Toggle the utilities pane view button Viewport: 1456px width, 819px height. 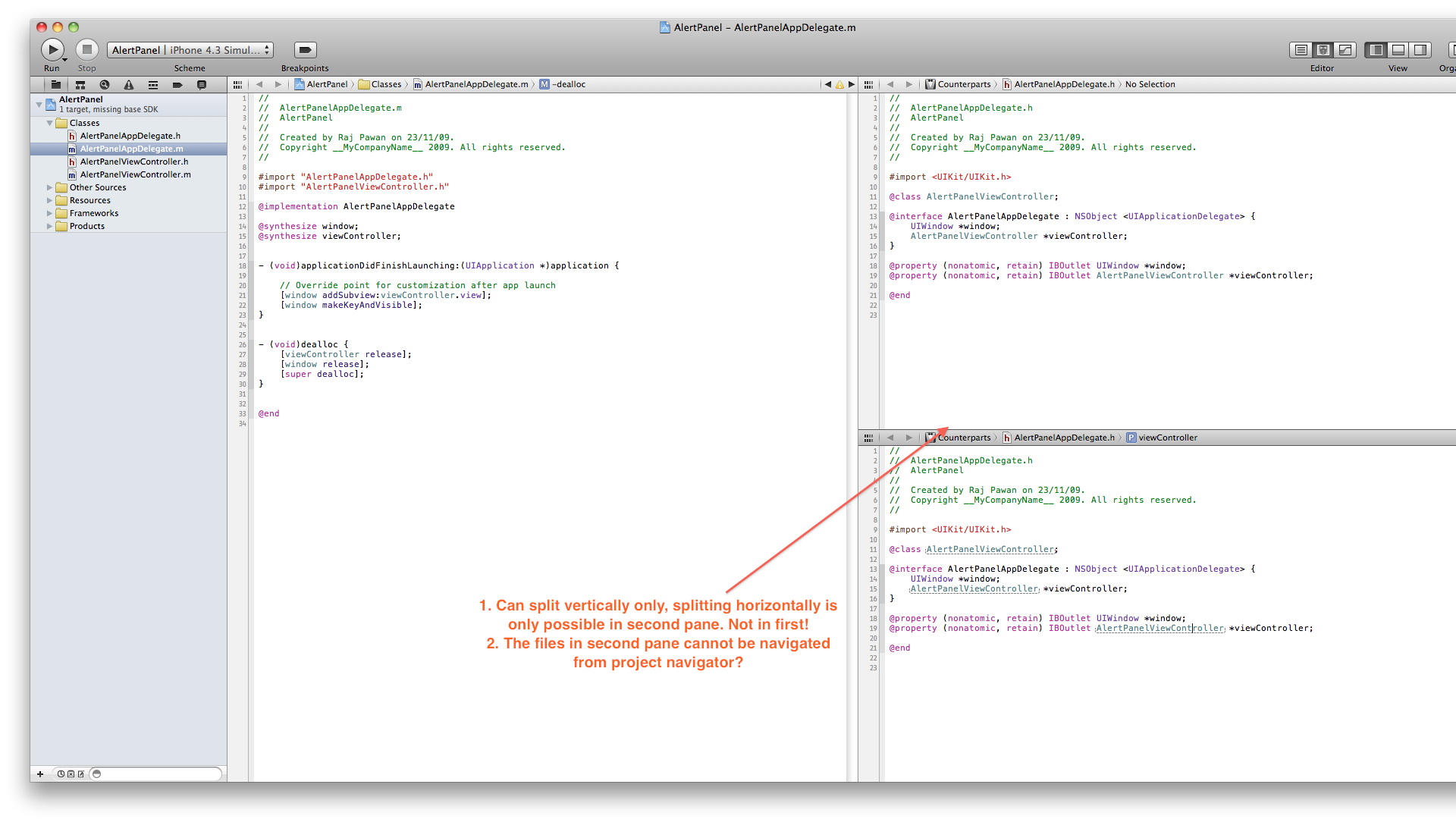tap(1420, 50)
